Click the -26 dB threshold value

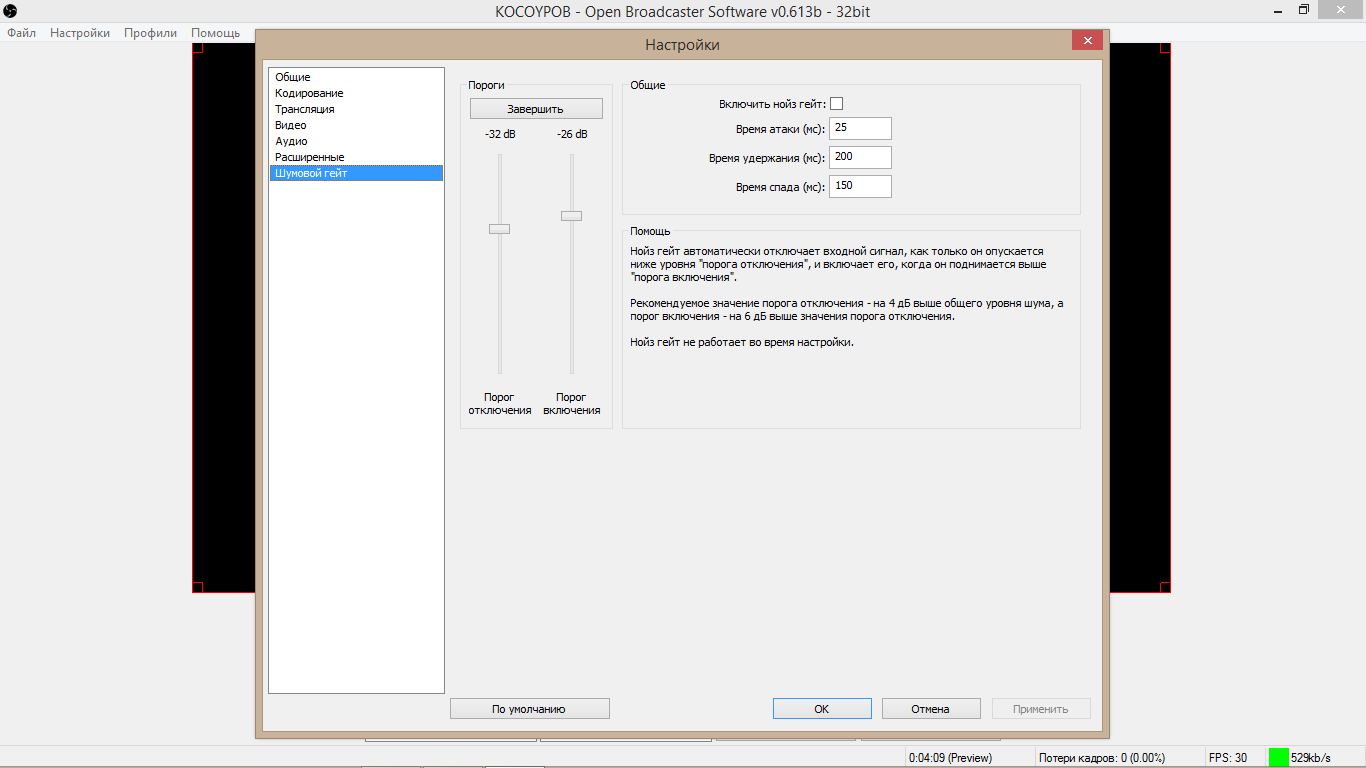(572, 134)
